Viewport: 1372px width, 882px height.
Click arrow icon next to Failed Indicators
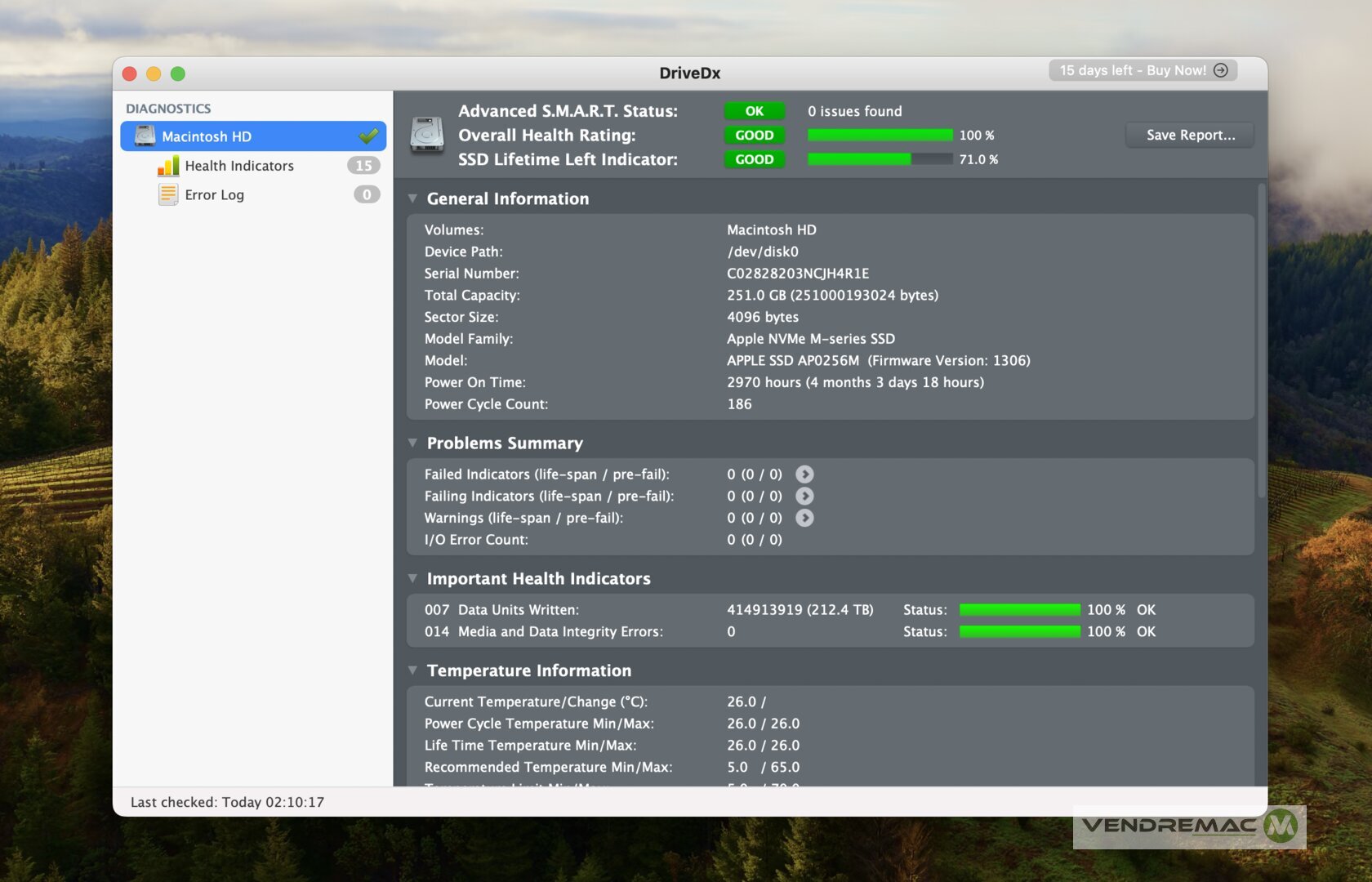pyautogui.click(x=804, y=474)
